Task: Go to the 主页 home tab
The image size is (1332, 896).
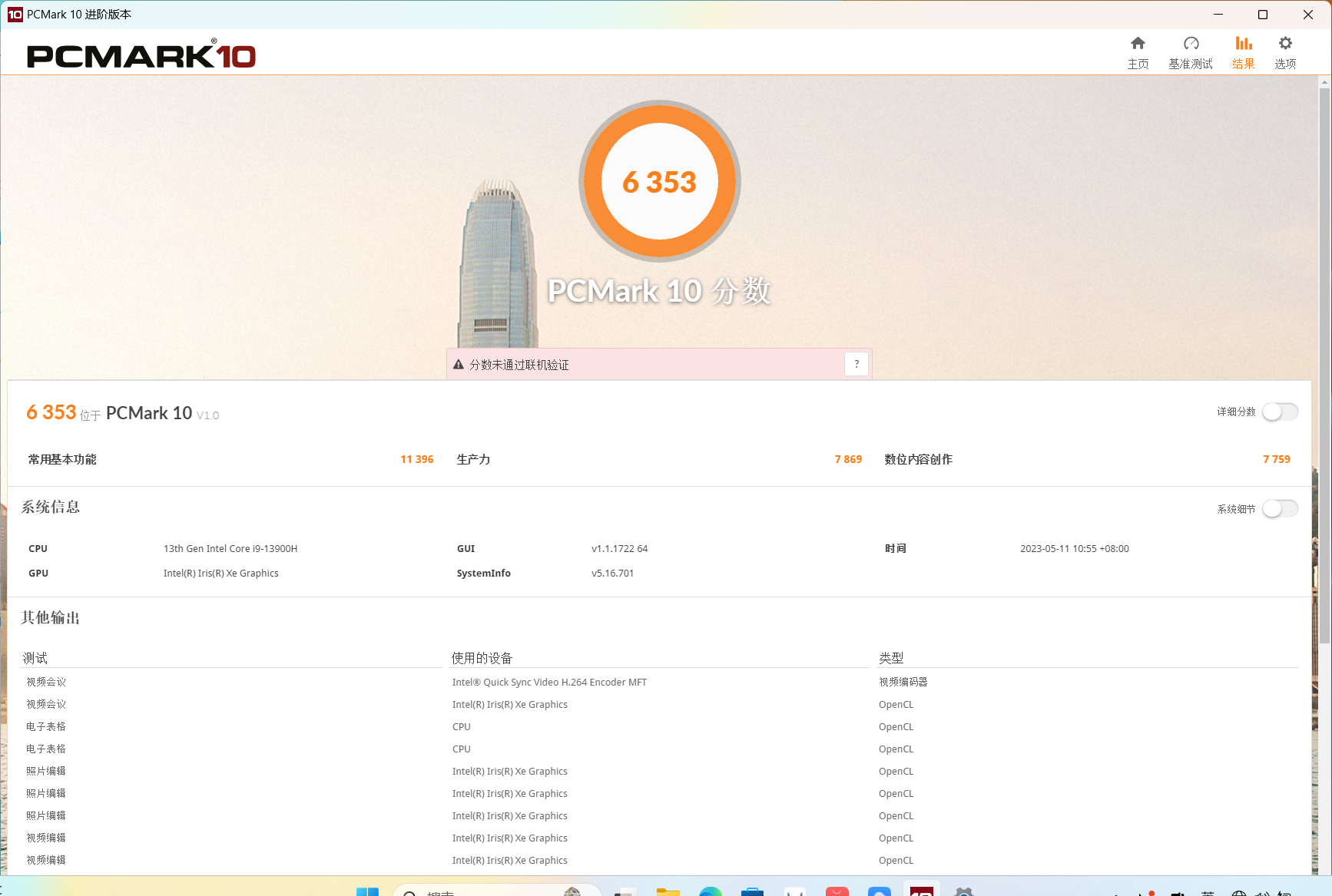Action: tap(1138, 53)
